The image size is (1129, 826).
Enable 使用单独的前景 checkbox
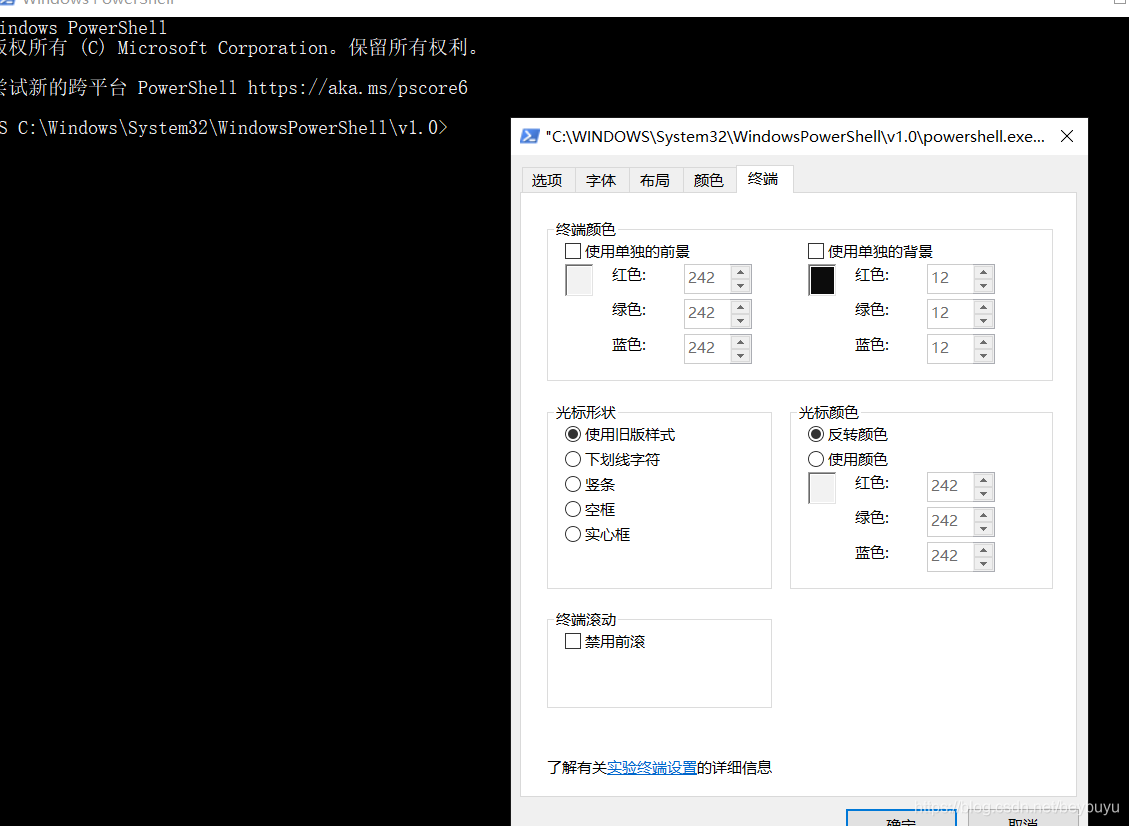tap(573, 251)
